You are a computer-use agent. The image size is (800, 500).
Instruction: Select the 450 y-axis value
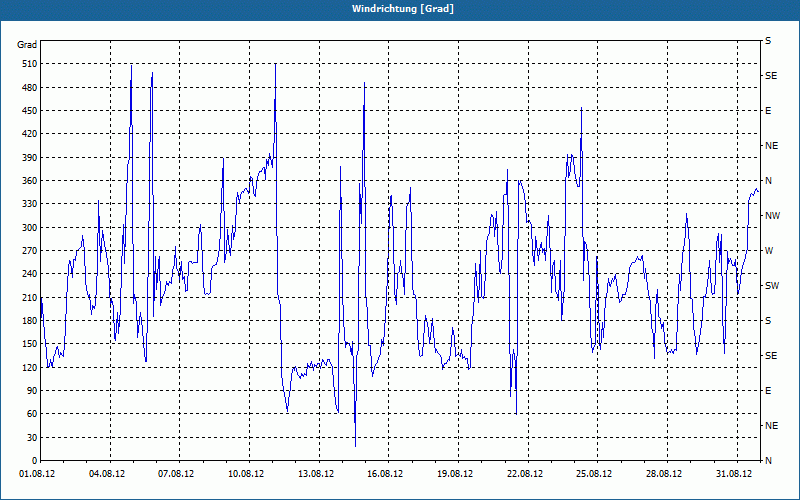coord(30,111)
